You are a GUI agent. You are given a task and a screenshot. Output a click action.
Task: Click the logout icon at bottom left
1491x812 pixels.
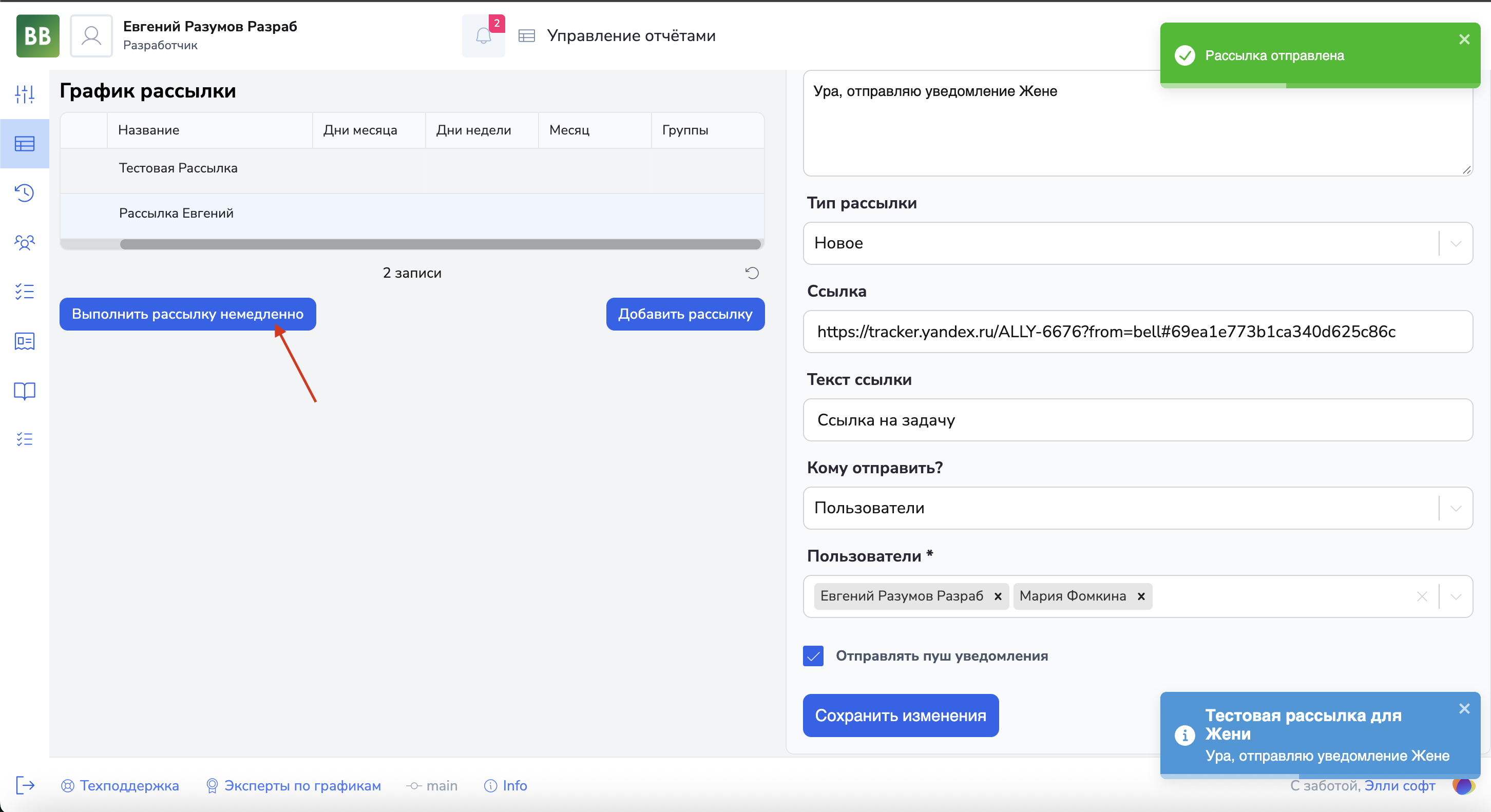tap(25, 785)
